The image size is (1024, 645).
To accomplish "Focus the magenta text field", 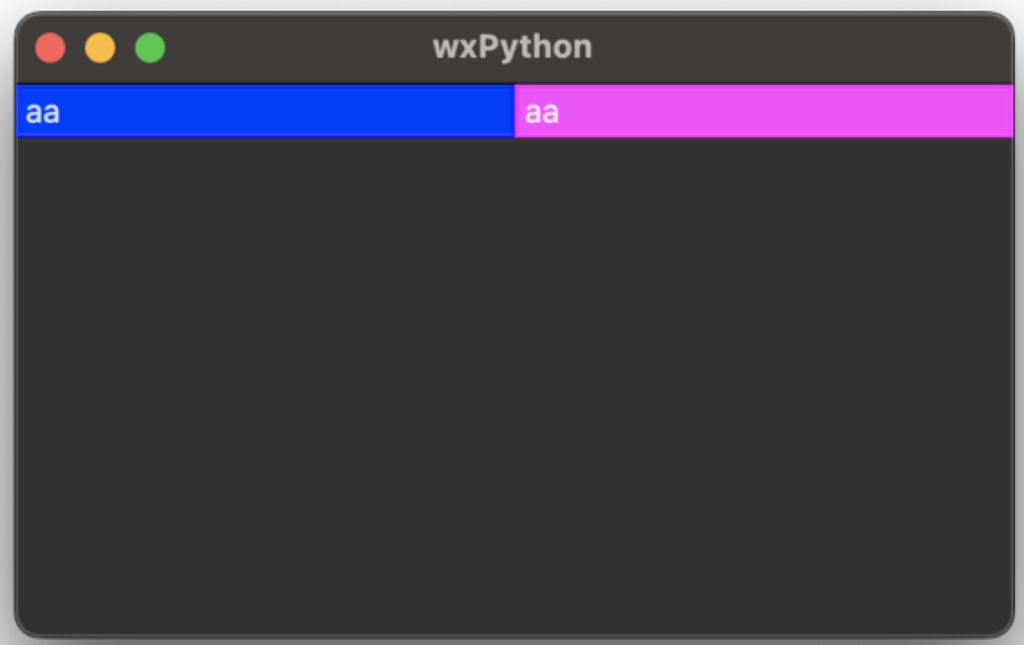I will [x=764, y=111].
